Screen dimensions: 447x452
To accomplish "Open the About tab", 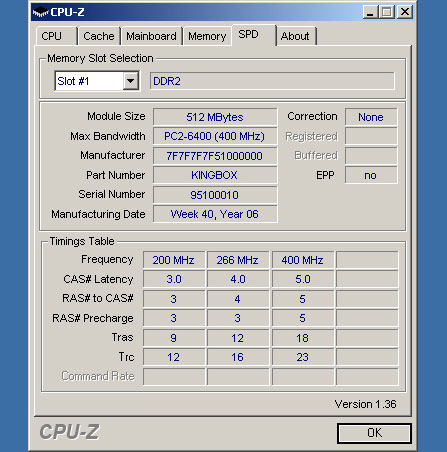I will [295, 36].
